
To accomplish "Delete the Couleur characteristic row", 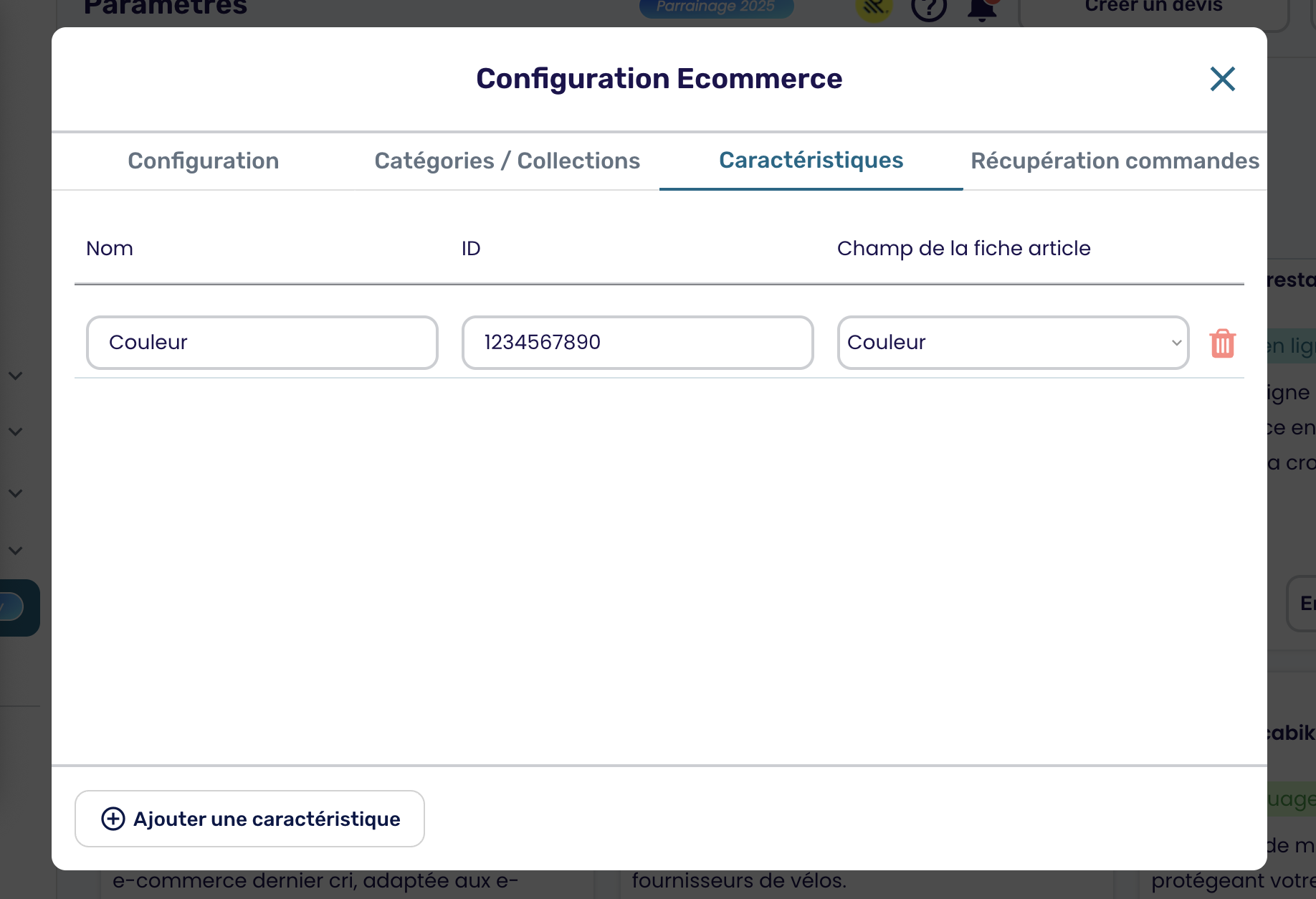I will (1222, 343).
